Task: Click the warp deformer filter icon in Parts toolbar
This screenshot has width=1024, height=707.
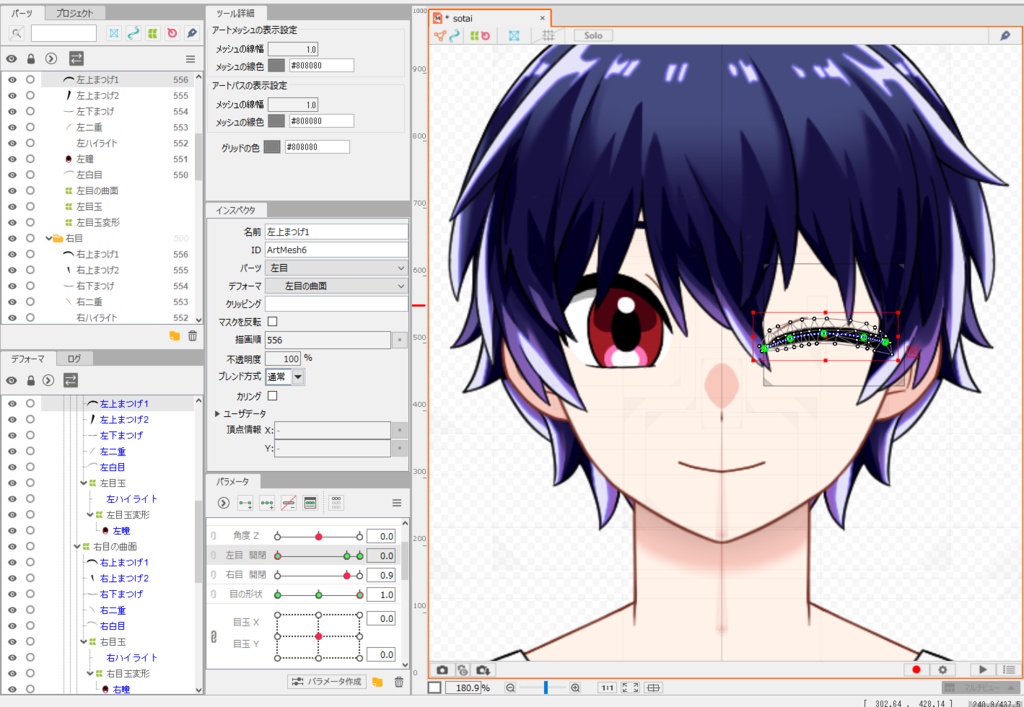Action: pyautogui.click(x=153, y=33)
